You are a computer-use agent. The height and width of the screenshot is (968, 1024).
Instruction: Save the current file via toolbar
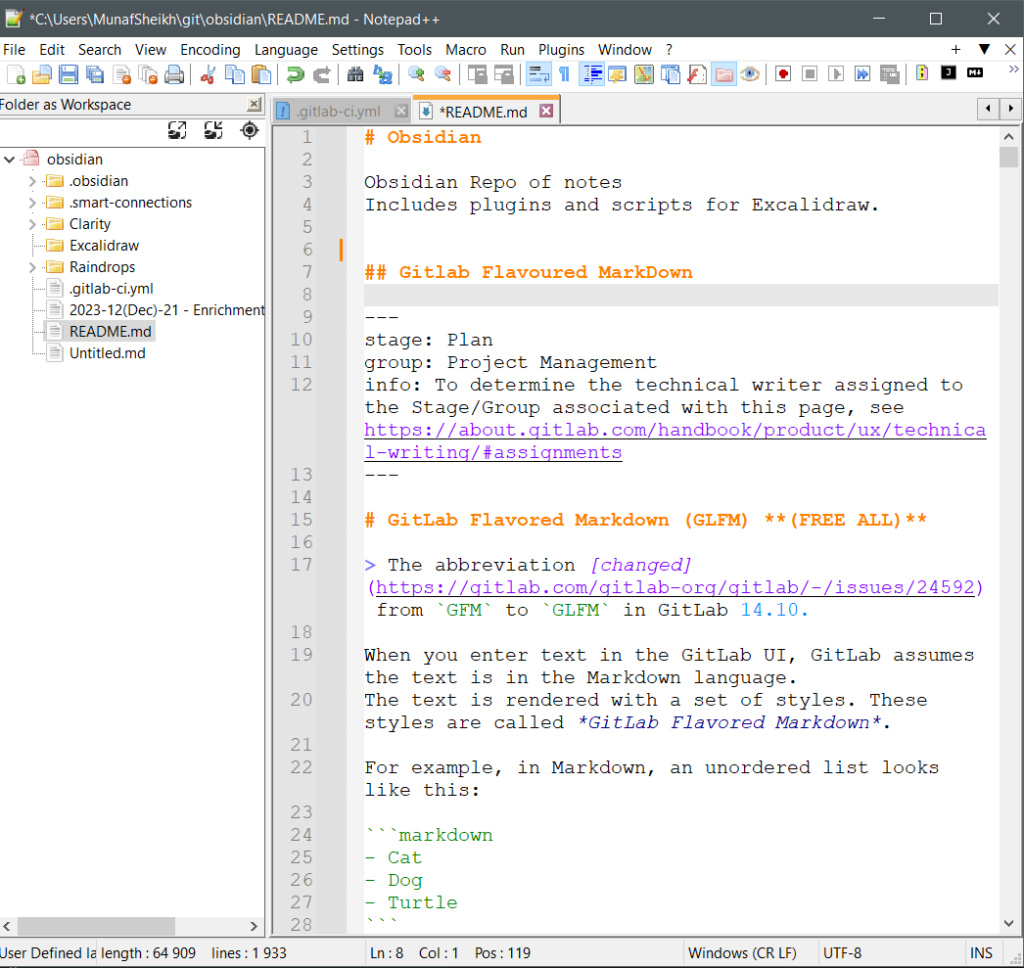(x=69, y=75)
